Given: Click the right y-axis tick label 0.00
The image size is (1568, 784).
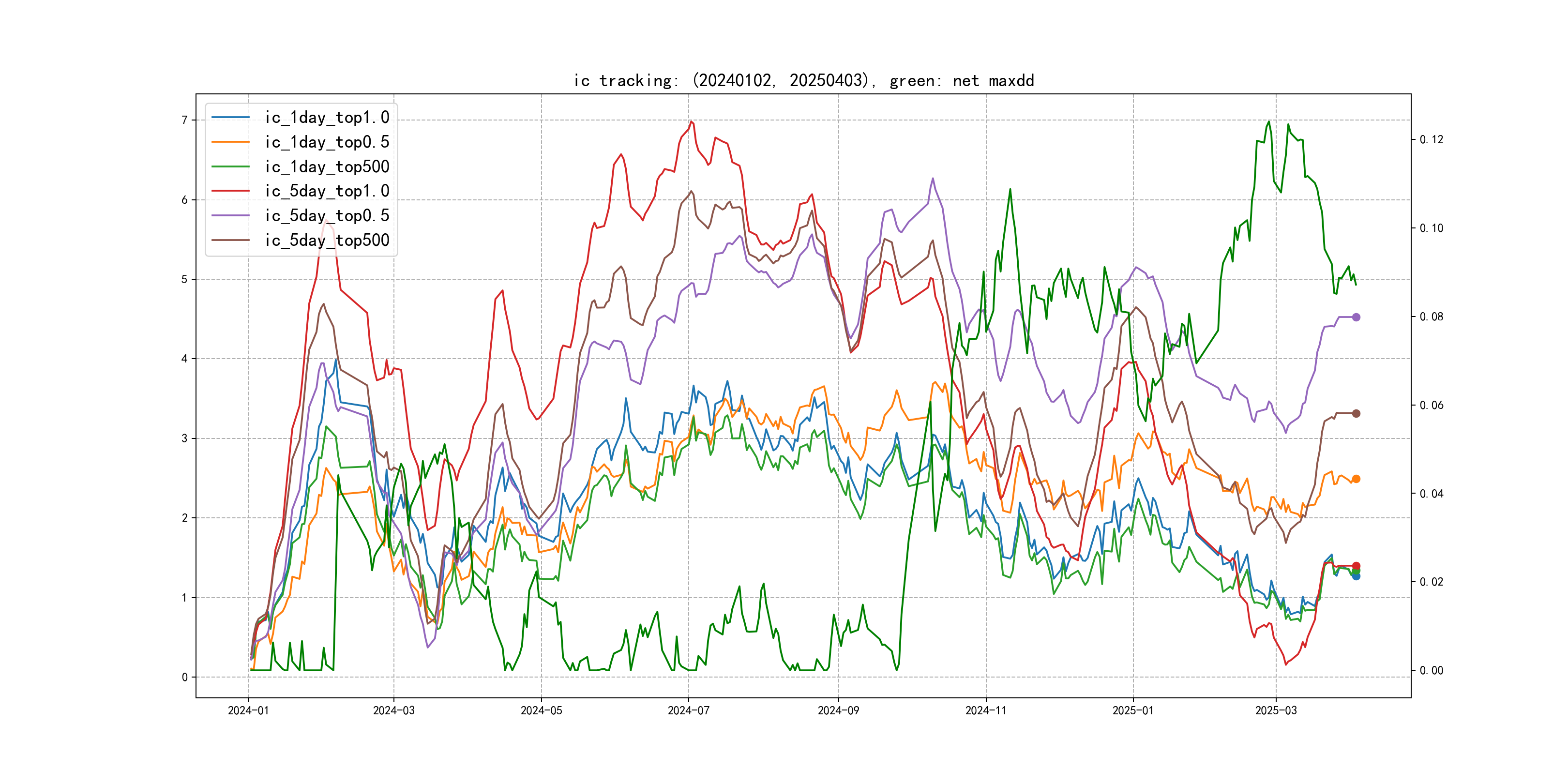Looking at the screenshot, I should (1431, 670).
